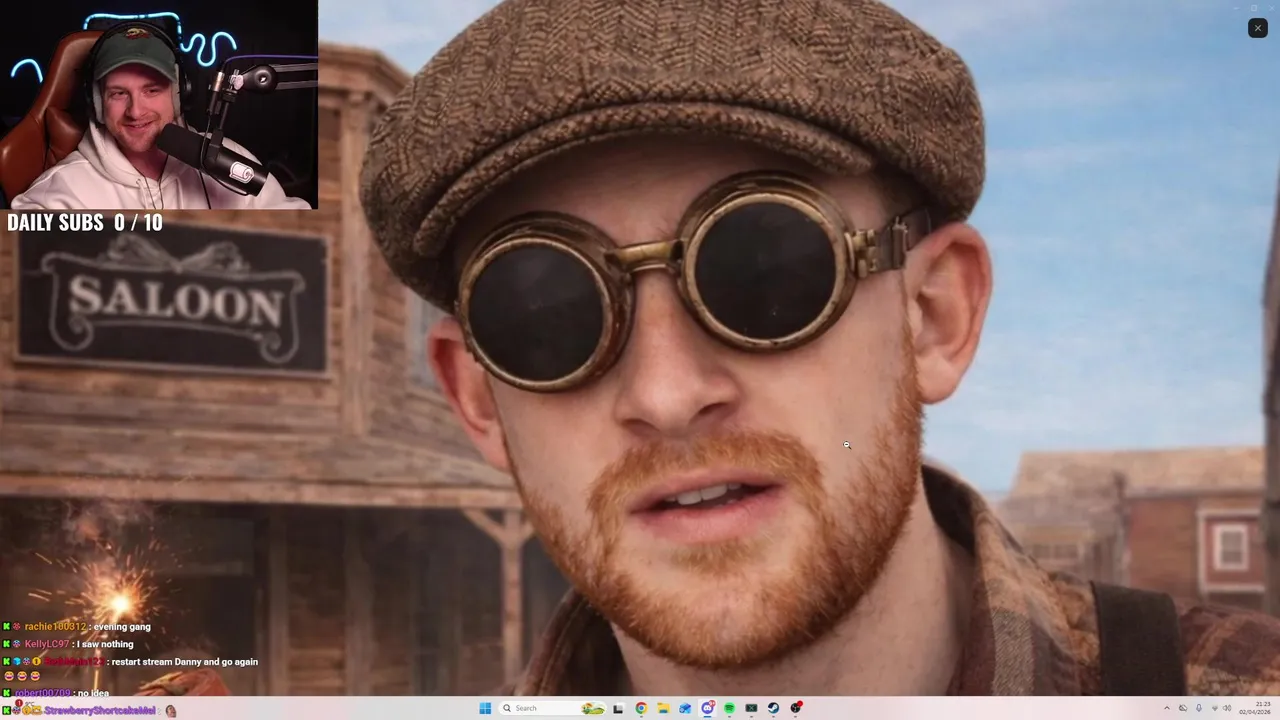1280x720 pixels.
Task: Open the red-badge recording app icon
Action: 796,708
